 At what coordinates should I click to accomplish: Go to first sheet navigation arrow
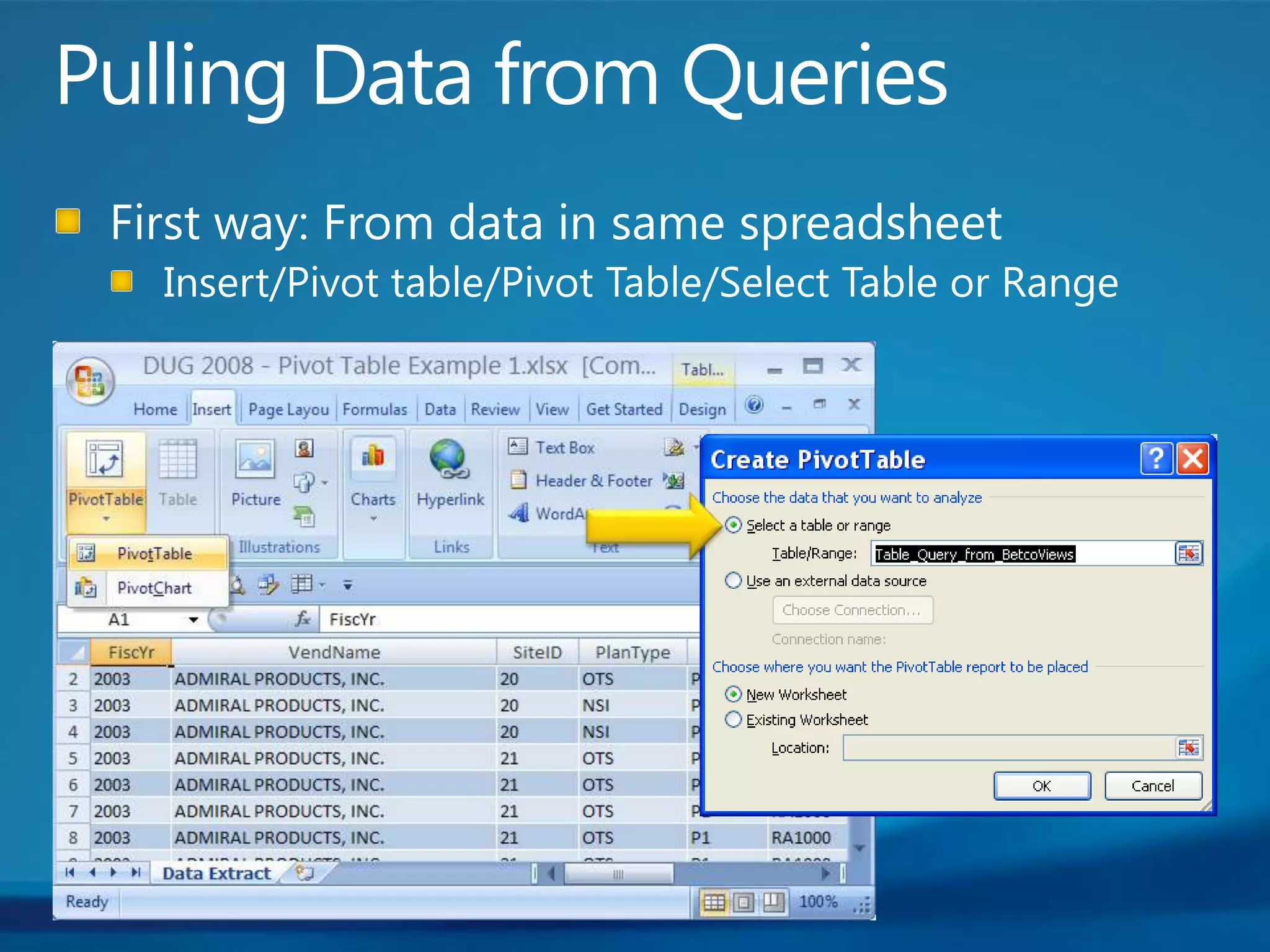[x=71, y=873]
